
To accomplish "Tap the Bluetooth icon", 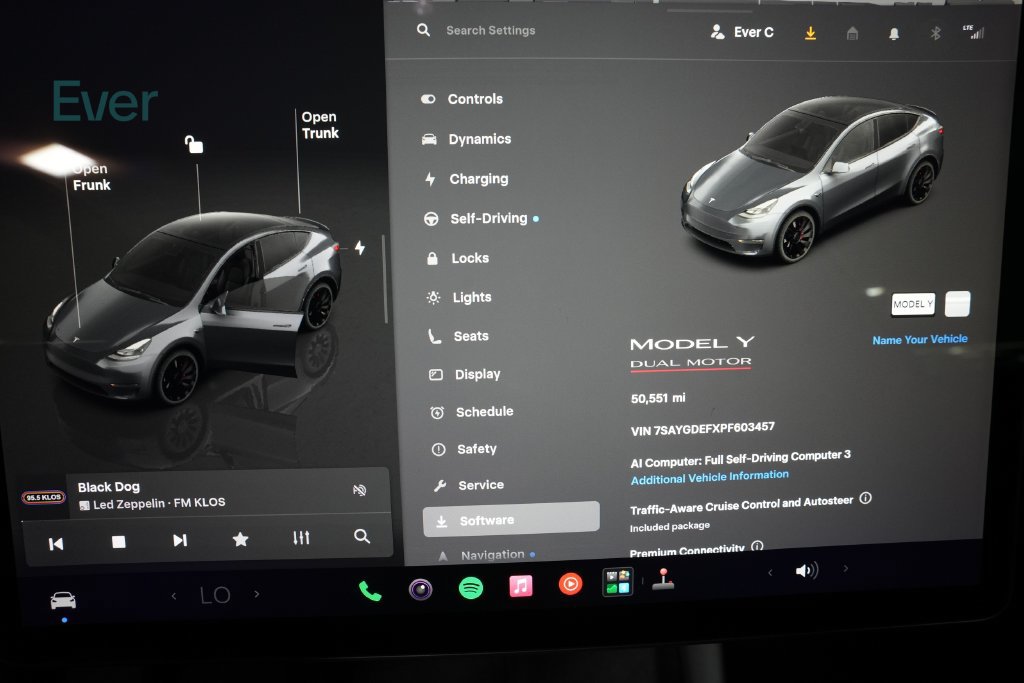I will pos(935,33).
